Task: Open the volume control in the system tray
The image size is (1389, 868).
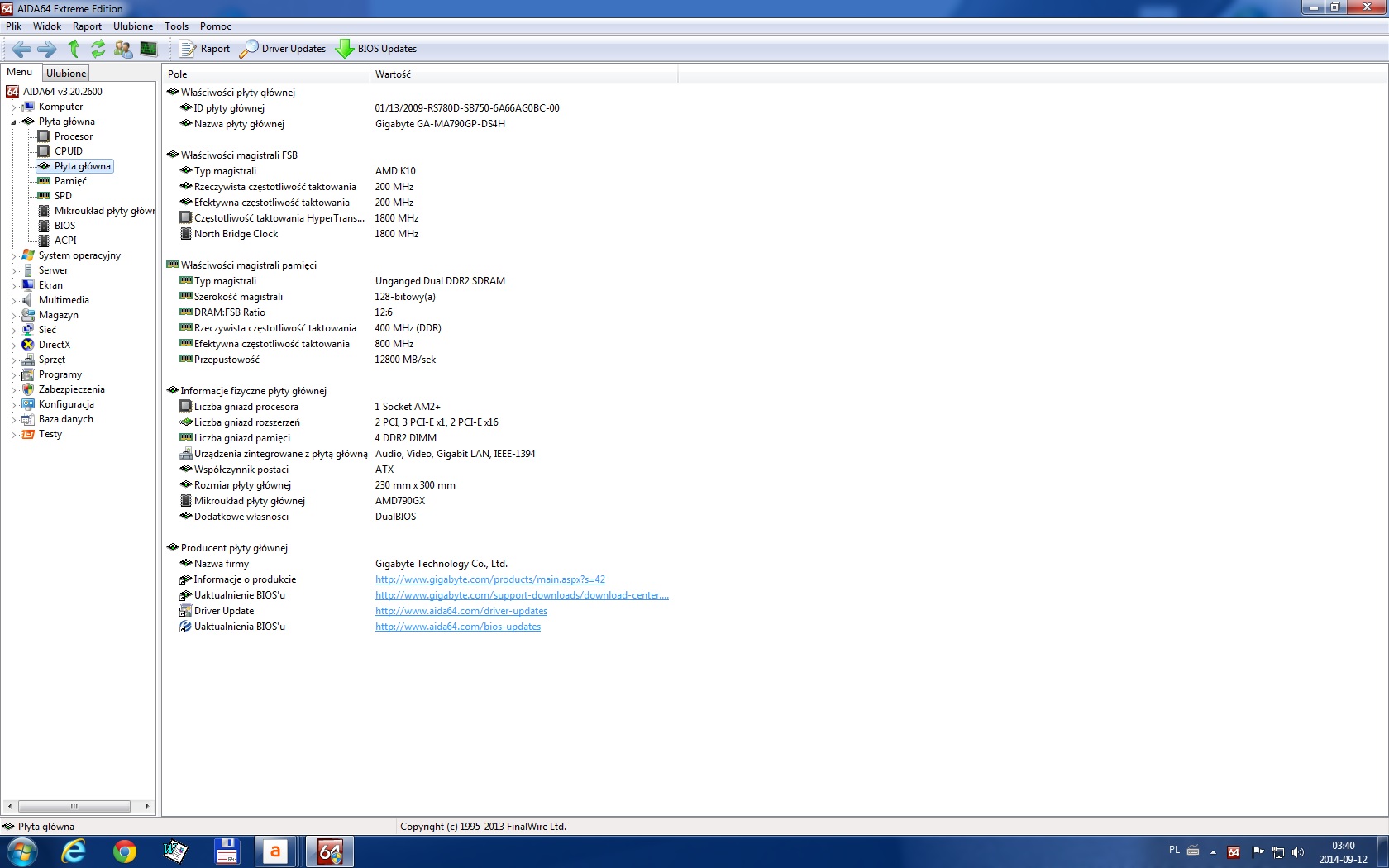Action: [1297, 852]
